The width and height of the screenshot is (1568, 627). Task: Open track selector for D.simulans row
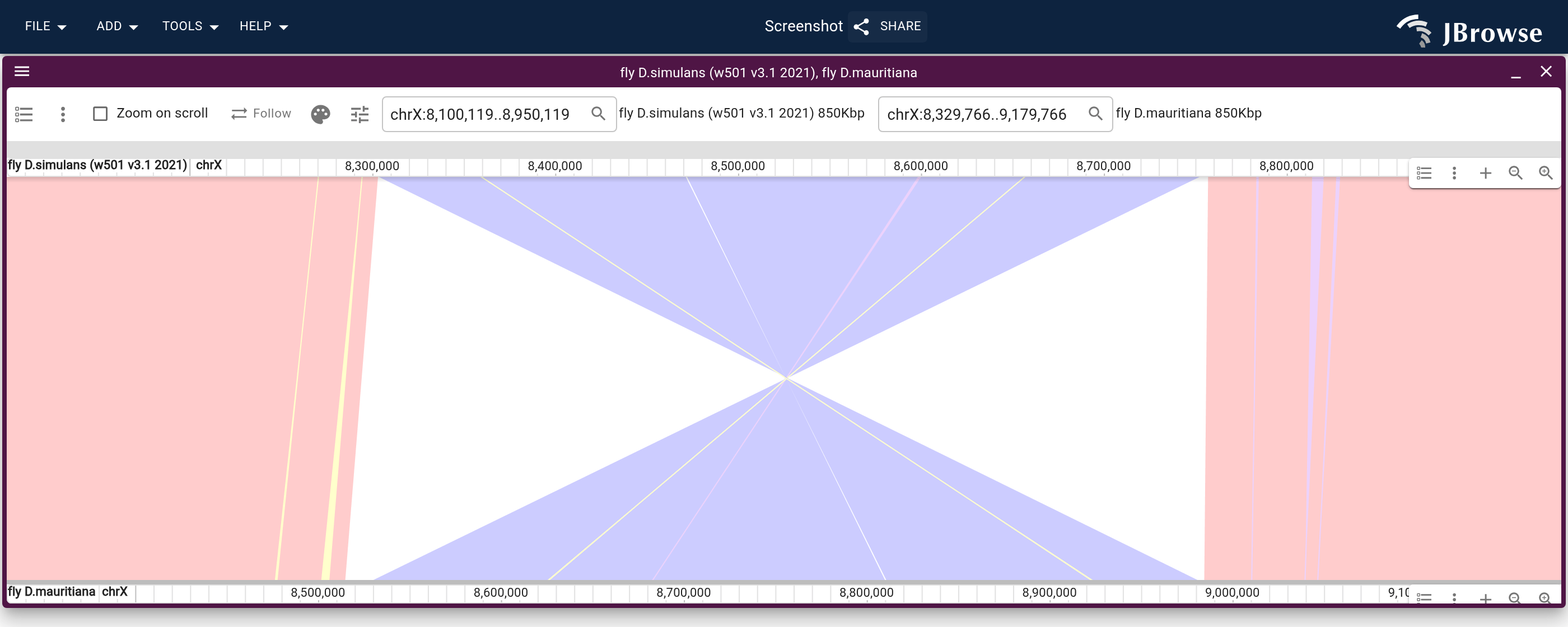(1424, 174)
